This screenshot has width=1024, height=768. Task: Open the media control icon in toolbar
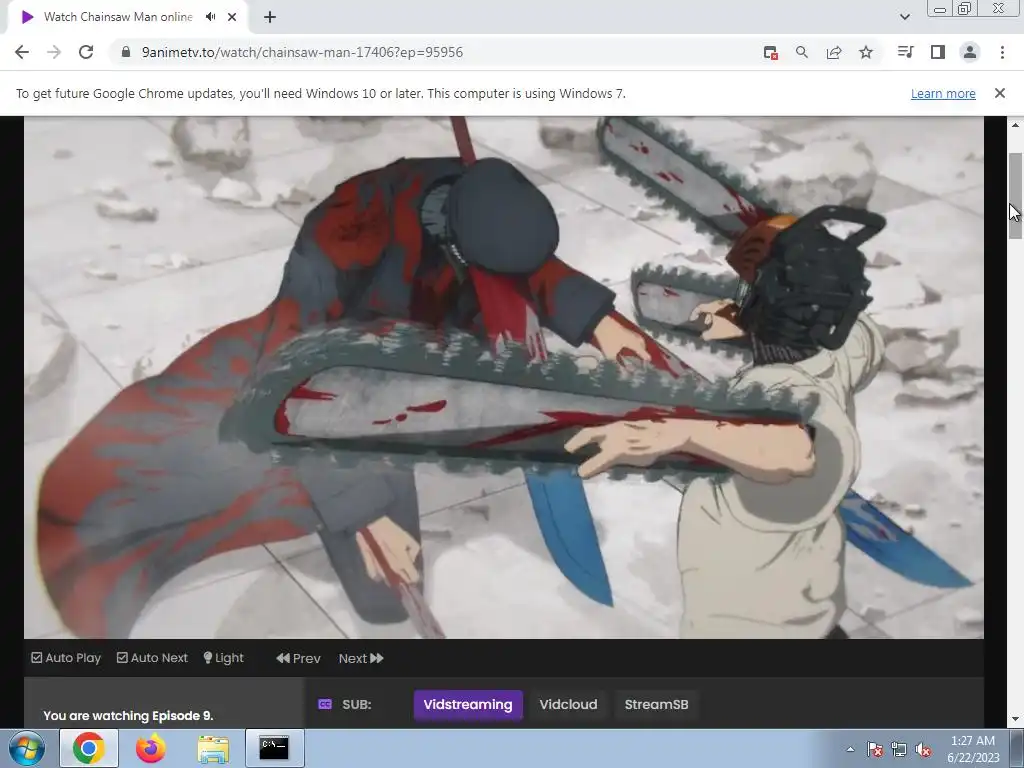point(906,52)
